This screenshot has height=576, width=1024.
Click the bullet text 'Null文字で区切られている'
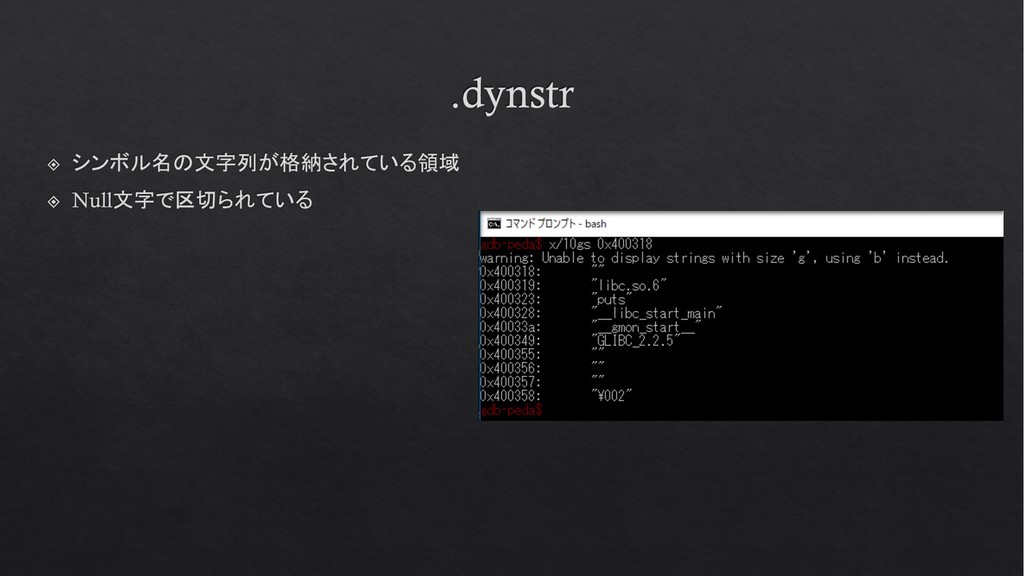193,200
